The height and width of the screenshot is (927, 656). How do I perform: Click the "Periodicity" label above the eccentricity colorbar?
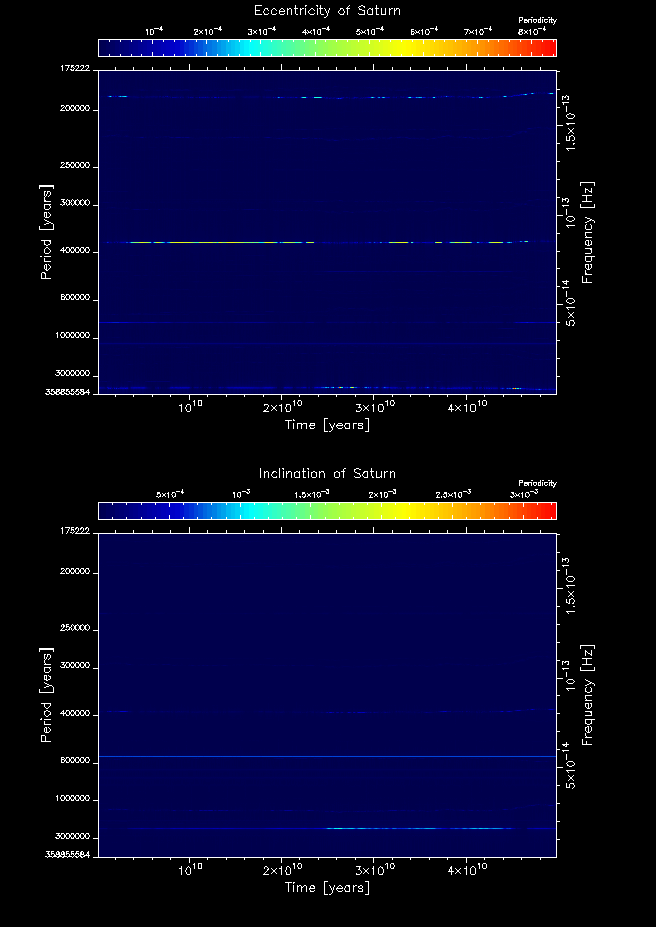click(537, 21)
